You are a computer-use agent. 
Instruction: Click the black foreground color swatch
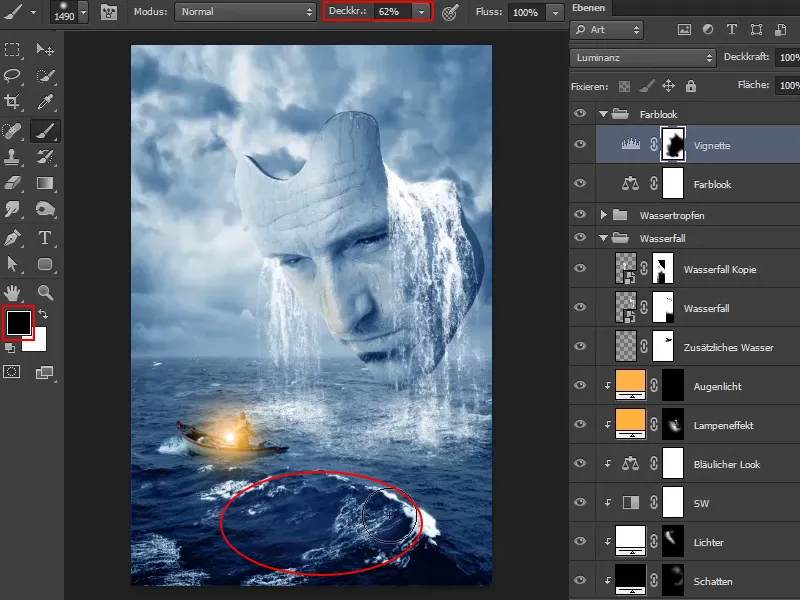point(19,322)
